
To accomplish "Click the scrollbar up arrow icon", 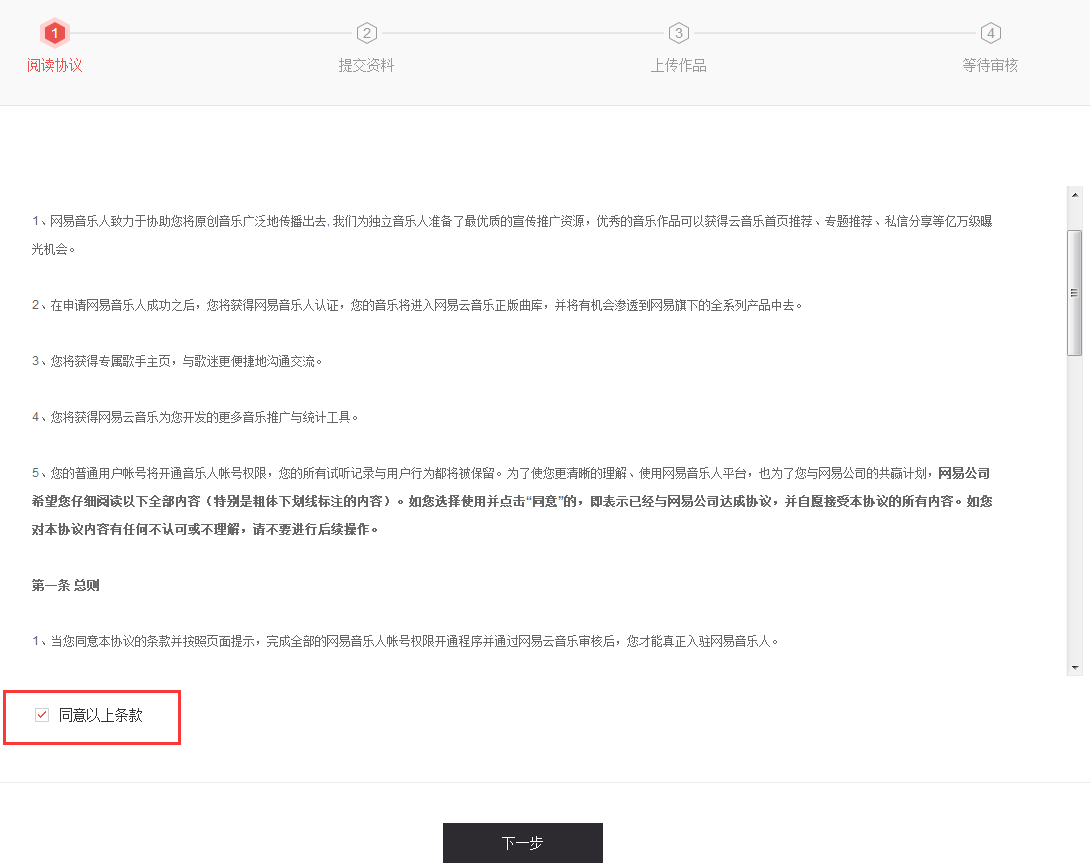I will 1074,194.
